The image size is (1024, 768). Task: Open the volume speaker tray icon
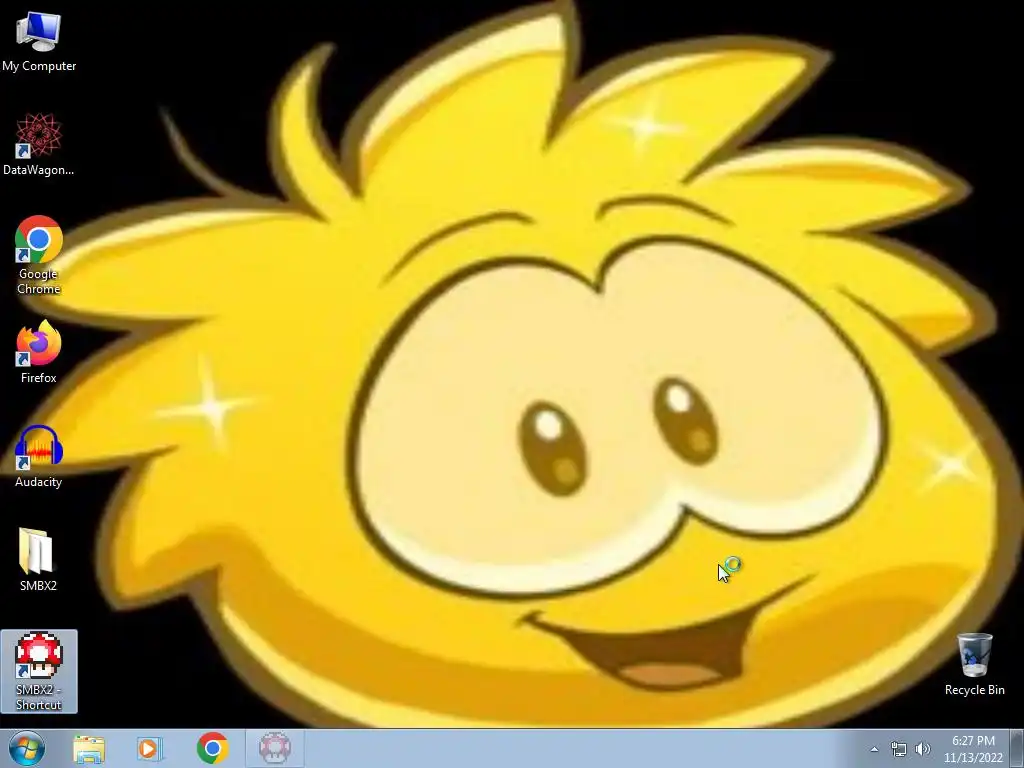pyautogui.click(x=923, y=749)
